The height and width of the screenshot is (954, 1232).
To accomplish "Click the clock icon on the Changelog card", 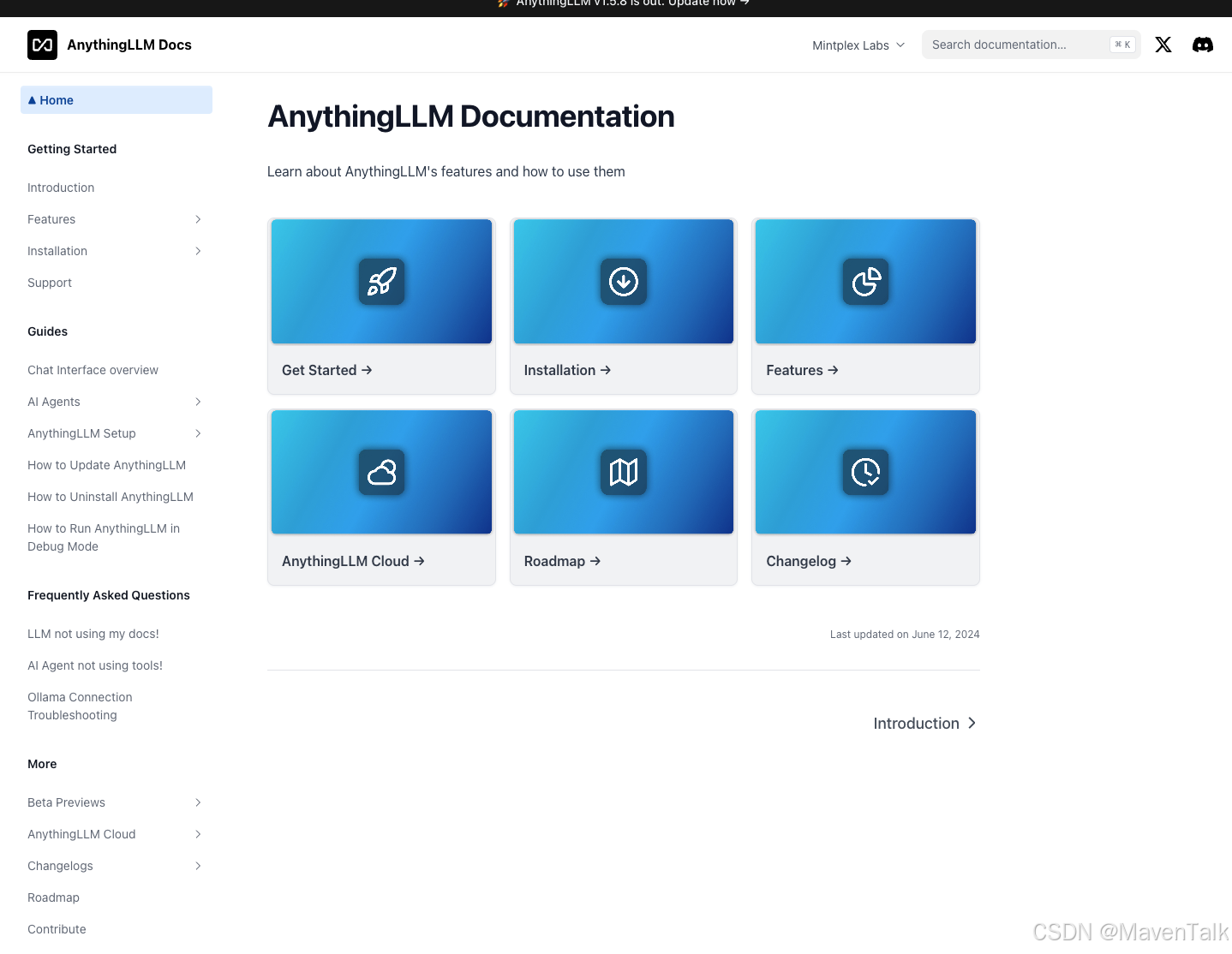I will tap(866, 472).
